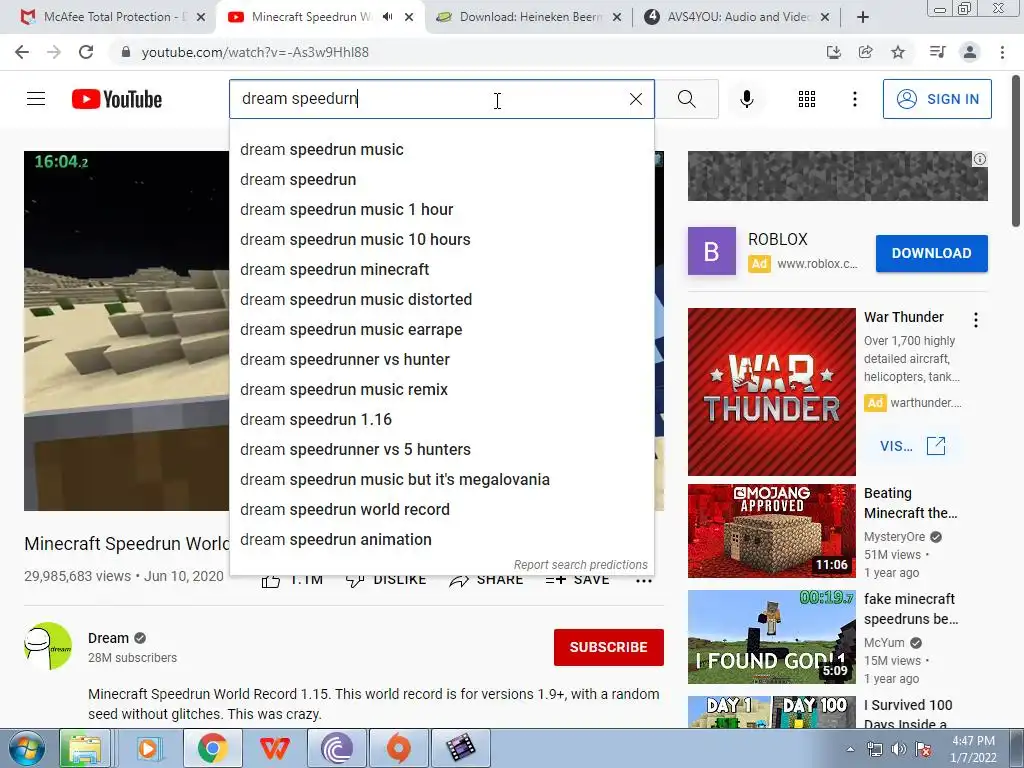
Task: Click the ROBLOX Download button
Action: tap(931, 253)
